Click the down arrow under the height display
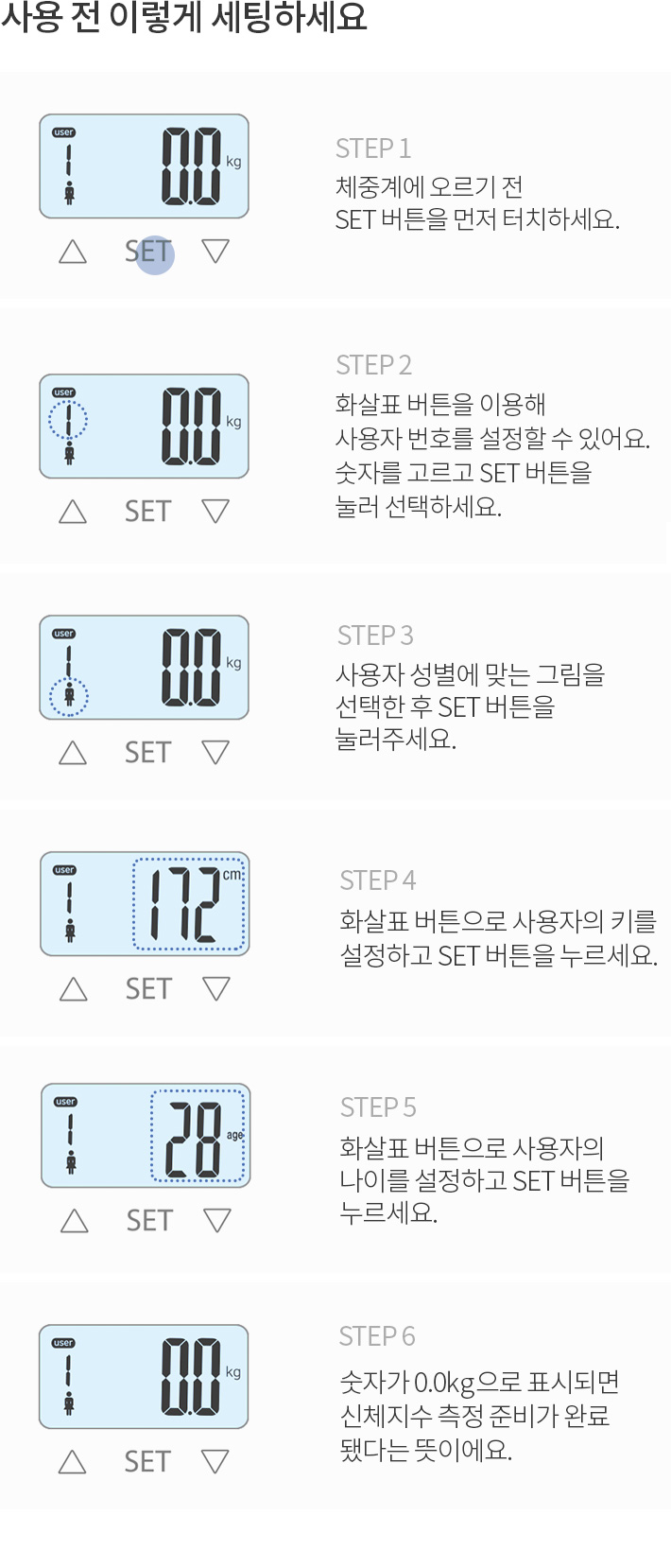 tap(216, 989)
